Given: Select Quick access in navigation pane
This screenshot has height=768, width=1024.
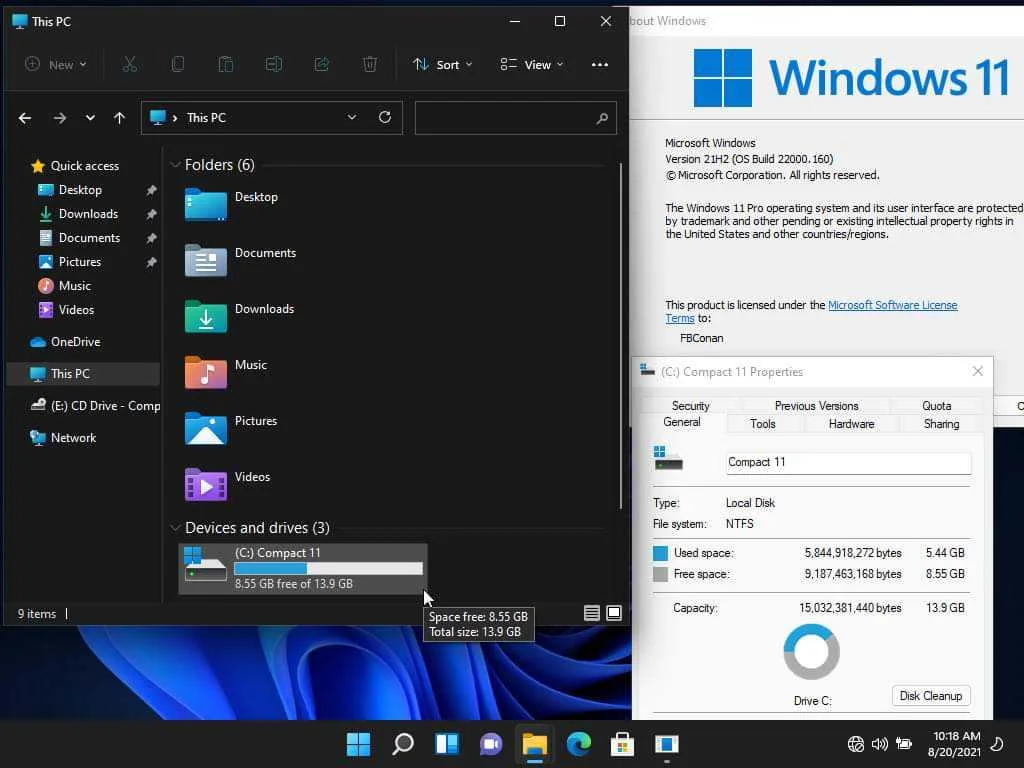Looking at the screenshot, I should [x=84, y=166].
